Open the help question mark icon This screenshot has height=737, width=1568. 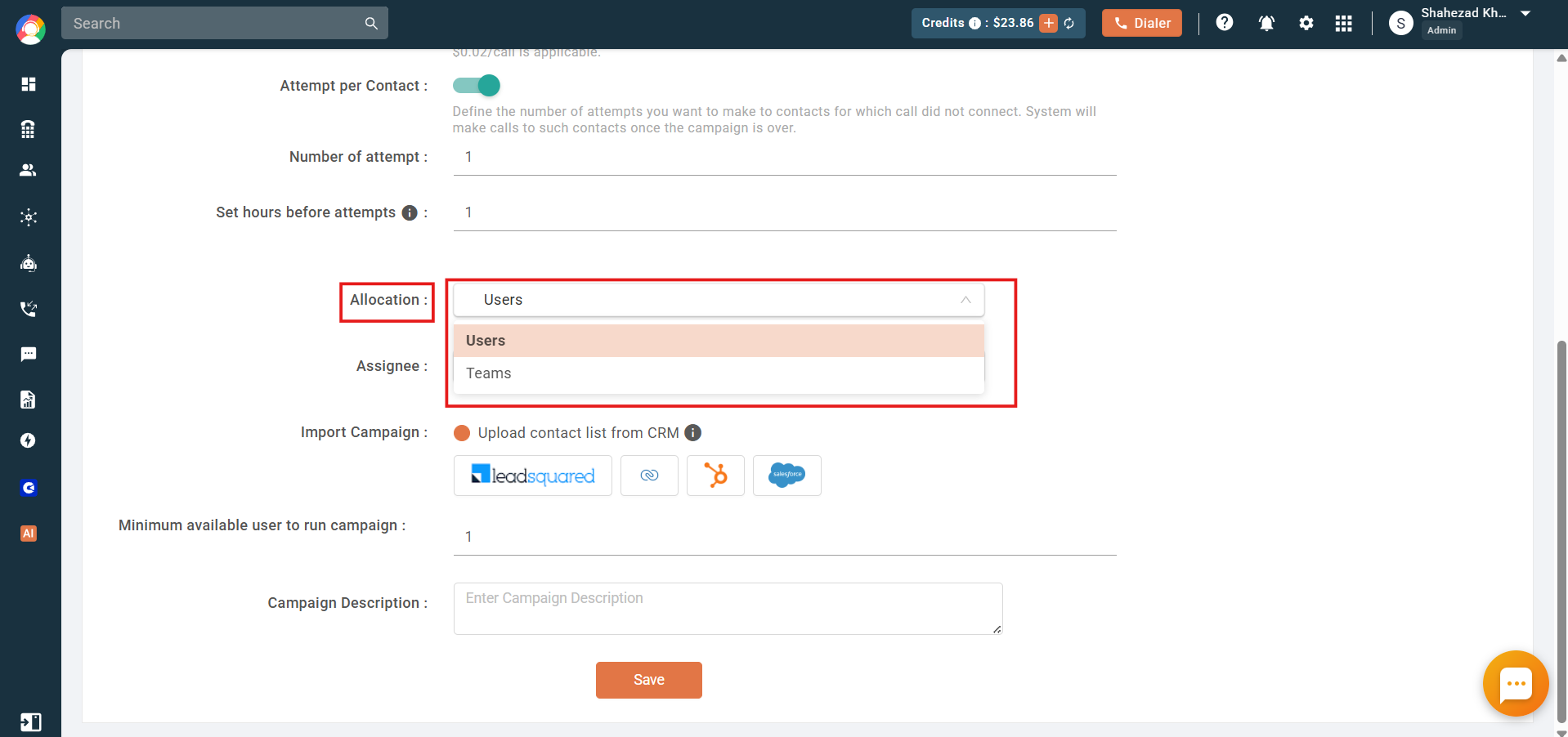(x=1224, y=23)
